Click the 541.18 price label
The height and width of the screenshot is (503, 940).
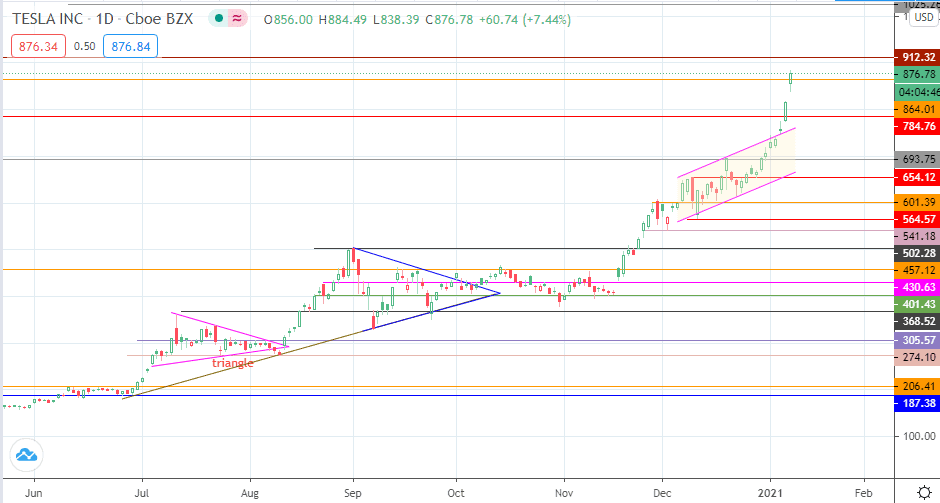click(917, 236)
